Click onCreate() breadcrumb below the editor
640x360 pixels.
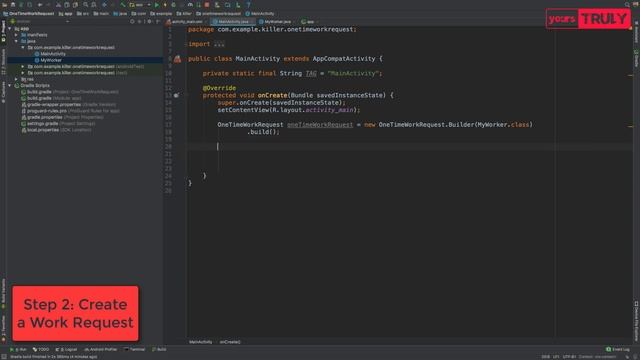(x=230, y=342)
